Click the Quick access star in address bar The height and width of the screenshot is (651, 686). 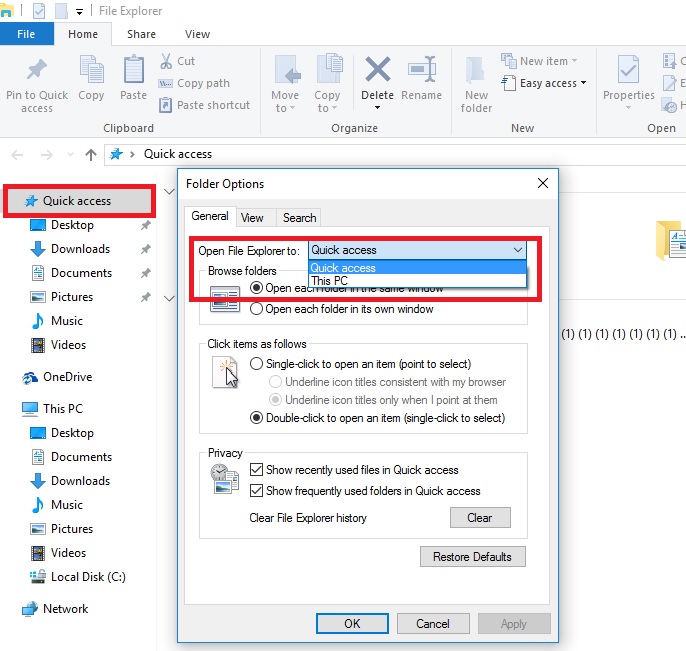[x=116, y=154]
